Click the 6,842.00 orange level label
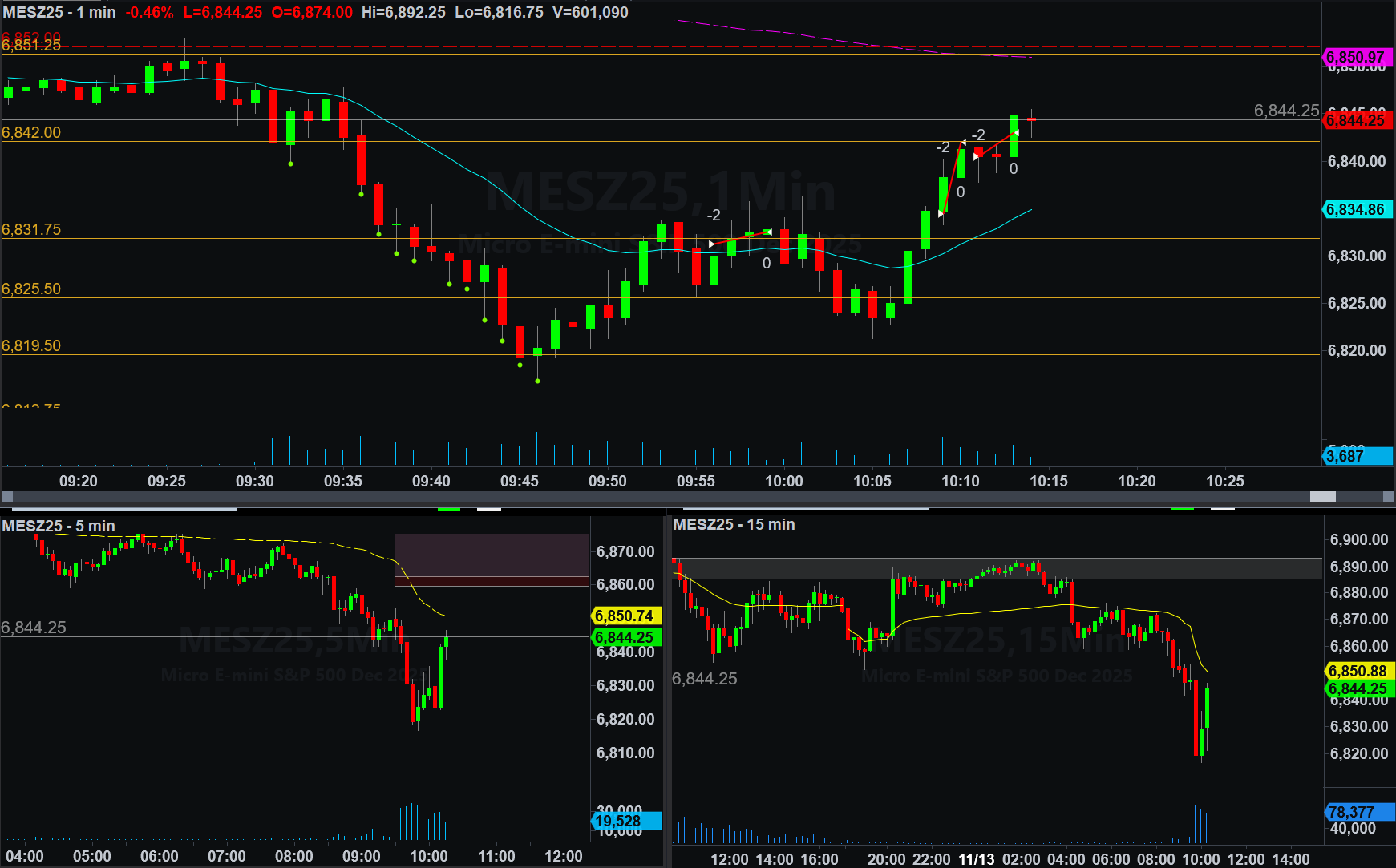The height and width of the screenshot is (868, 1396). [x=31, y=132]
